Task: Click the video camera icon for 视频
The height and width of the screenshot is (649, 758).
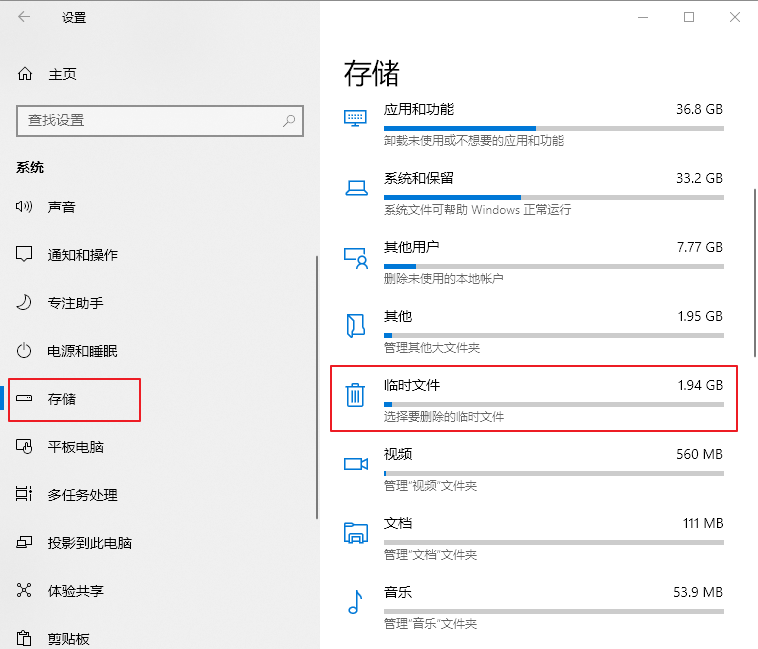Action: pyautogui.click(x=356, y=464)
